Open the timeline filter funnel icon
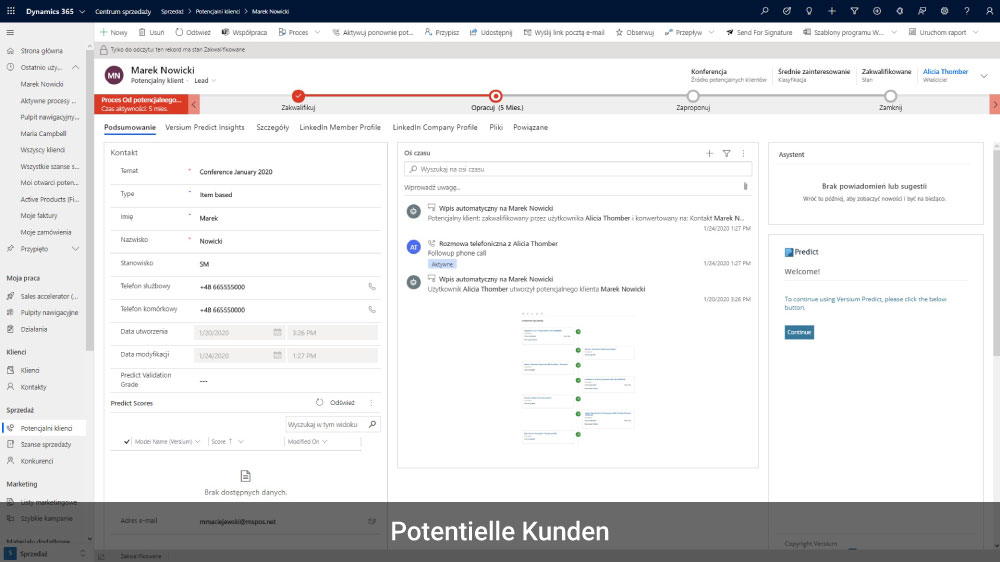1000x562 pixels. coord(726,153)
